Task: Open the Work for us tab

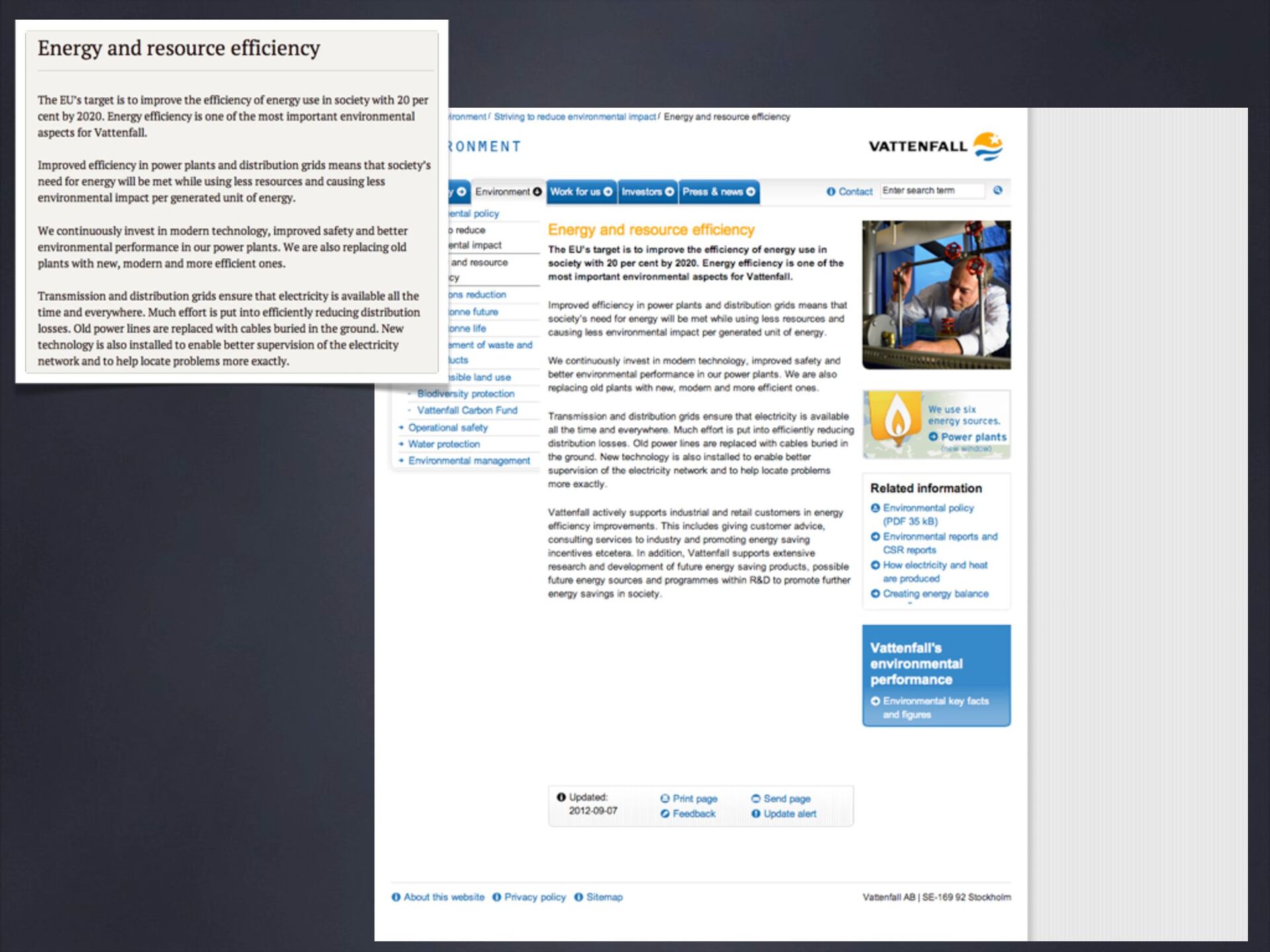Action: tap(581, 192)
